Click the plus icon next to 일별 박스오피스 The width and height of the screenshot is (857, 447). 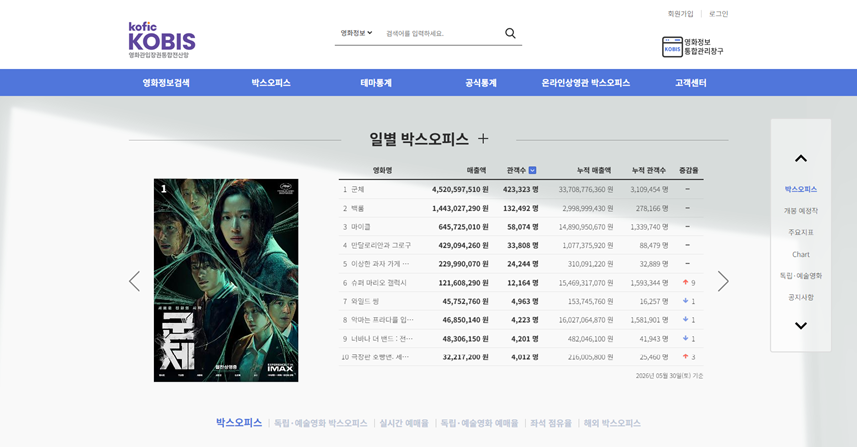click(x=483, y=139)
